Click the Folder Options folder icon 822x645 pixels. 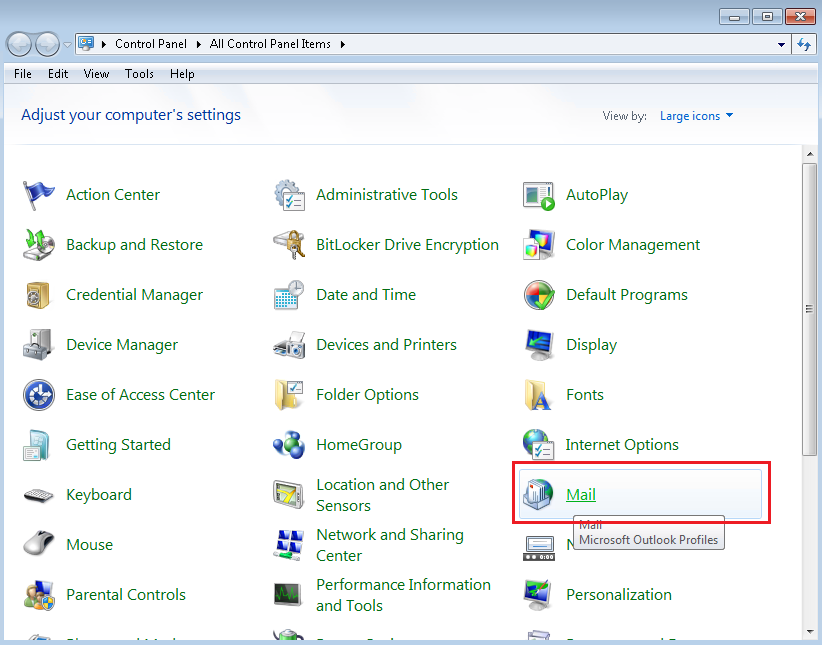pyautogui.click(x=289, y=395)
